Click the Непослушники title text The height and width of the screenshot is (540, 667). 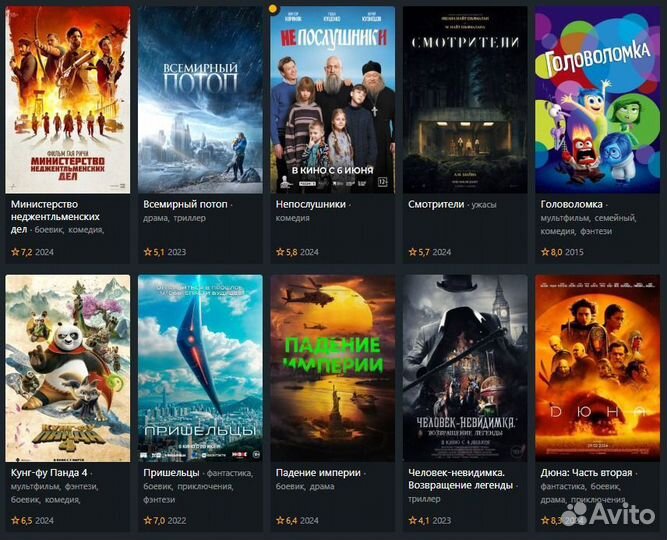click(x=311, y=204)
